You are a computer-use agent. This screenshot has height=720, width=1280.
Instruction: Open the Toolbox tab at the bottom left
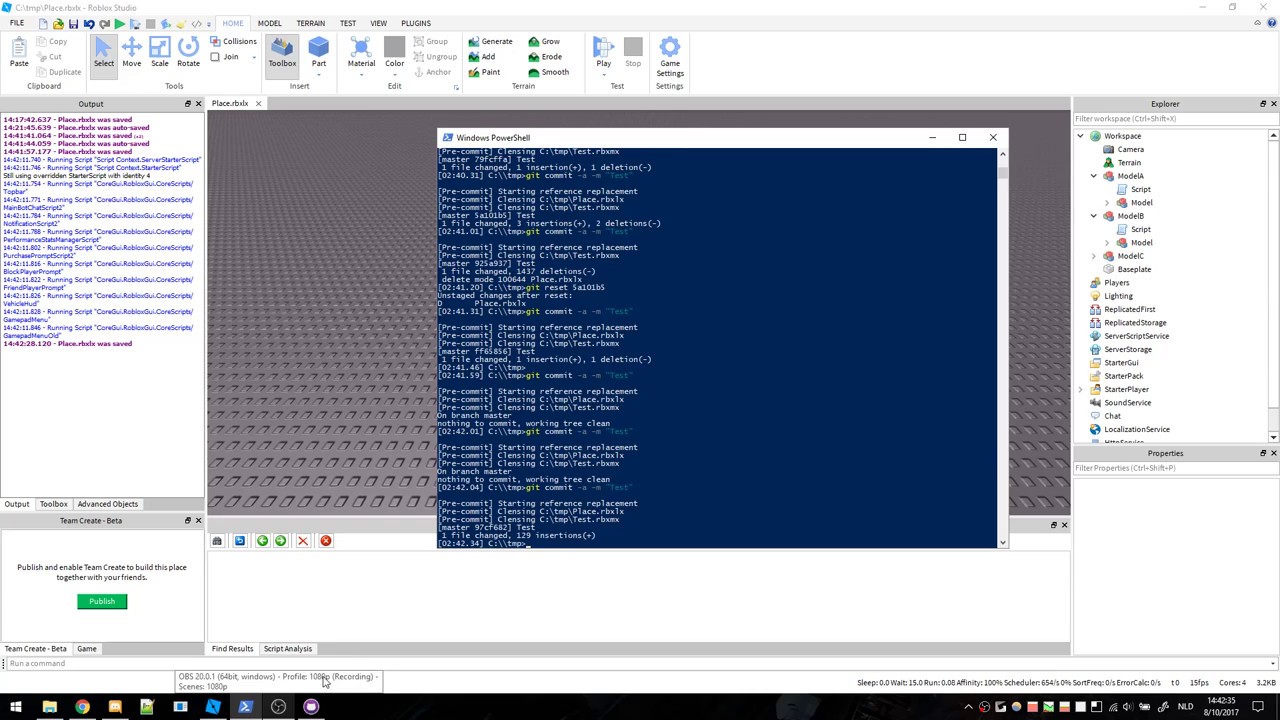pos(53,504)
